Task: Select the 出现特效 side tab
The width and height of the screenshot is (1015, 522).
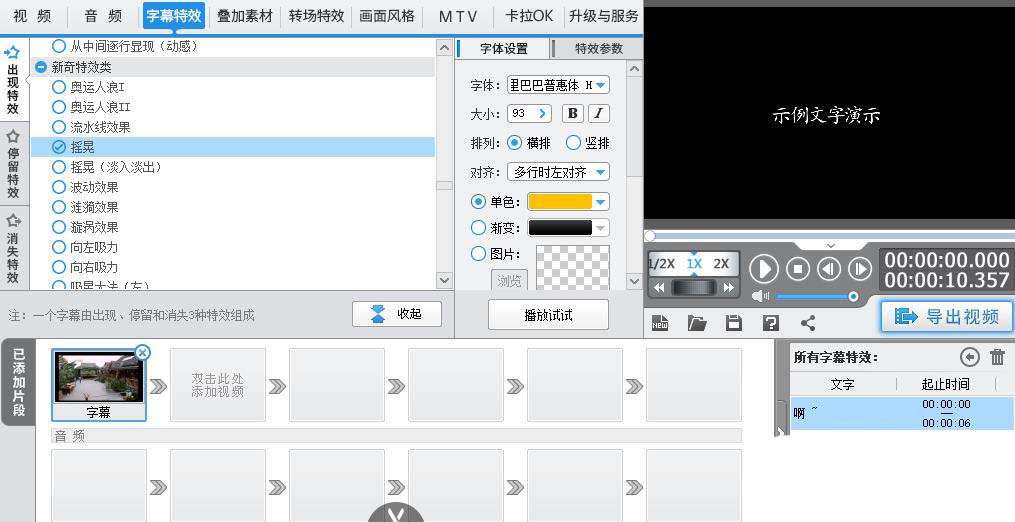Action: [x=13, y=80]
